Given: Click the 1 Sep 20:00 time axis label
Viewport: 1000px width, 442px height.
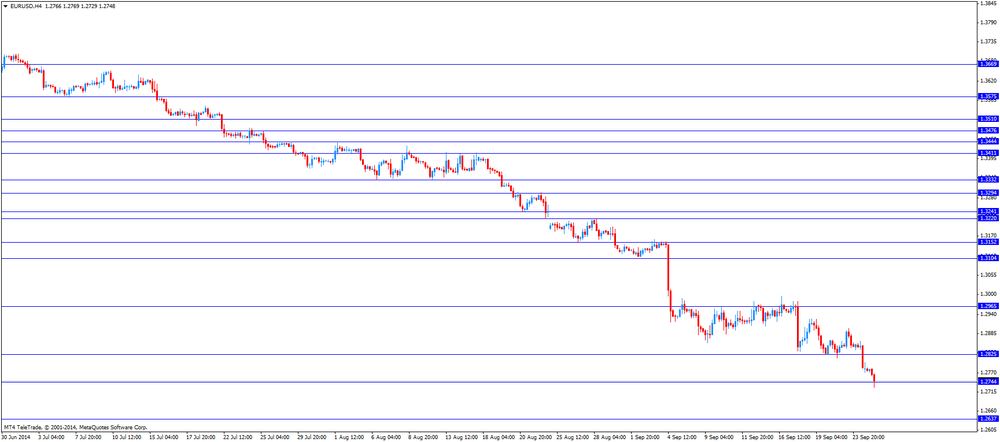Looking at the screenshot, I should [x=647, y=438].
